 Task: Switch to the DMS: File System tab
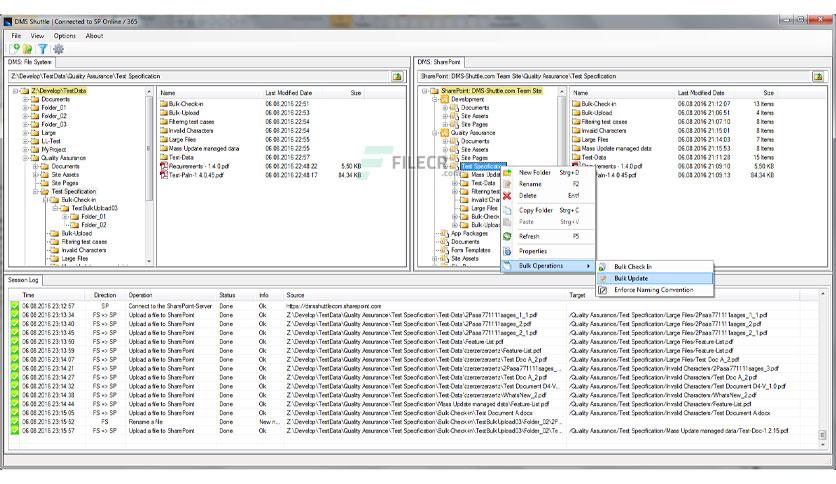30,62
